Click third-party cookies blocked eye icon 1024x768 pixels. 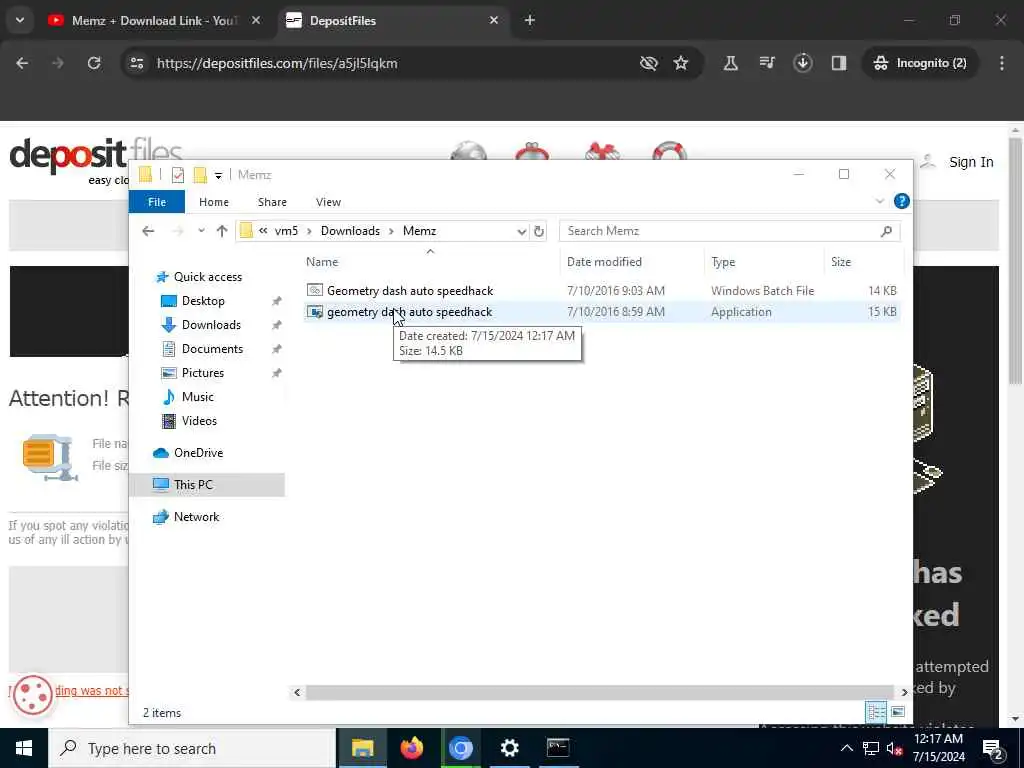(648, 63)
